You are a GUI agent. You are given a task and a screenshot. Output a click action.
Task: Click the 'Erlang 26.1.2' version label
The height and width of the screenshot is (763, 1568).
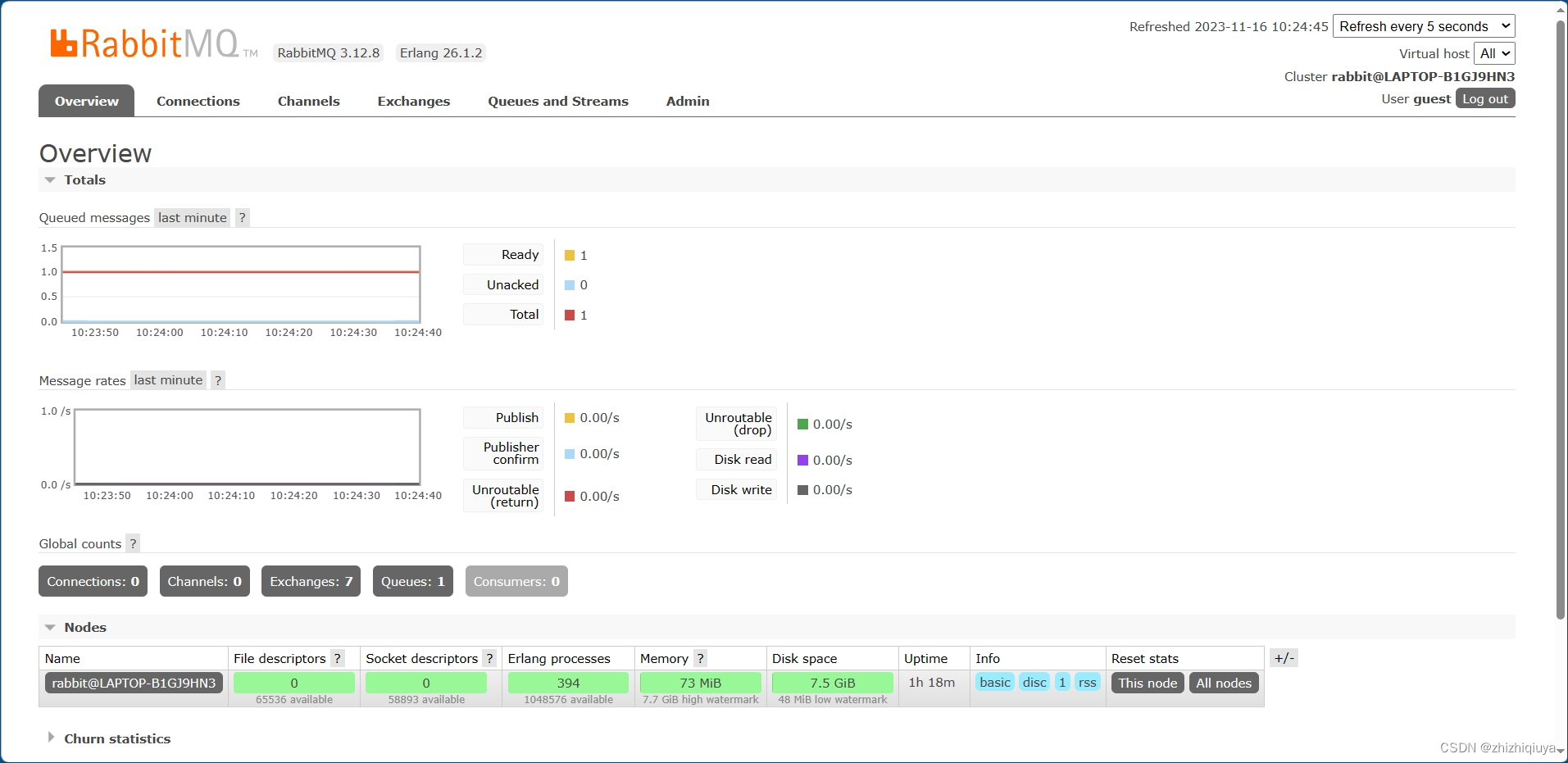click(441, 53)
